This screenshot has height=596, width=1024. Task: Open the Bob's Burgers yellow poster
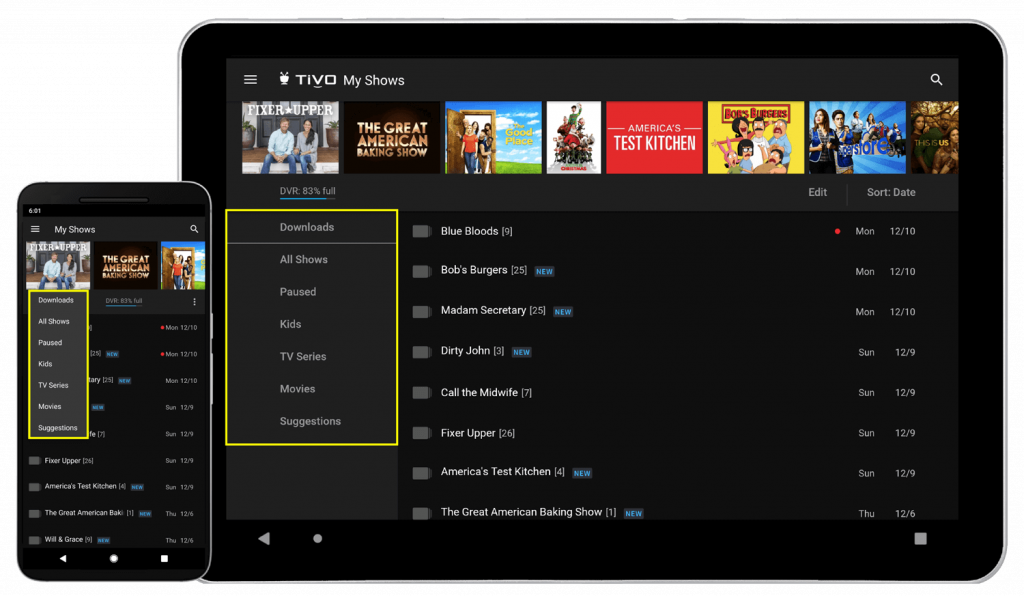(756, 138)
